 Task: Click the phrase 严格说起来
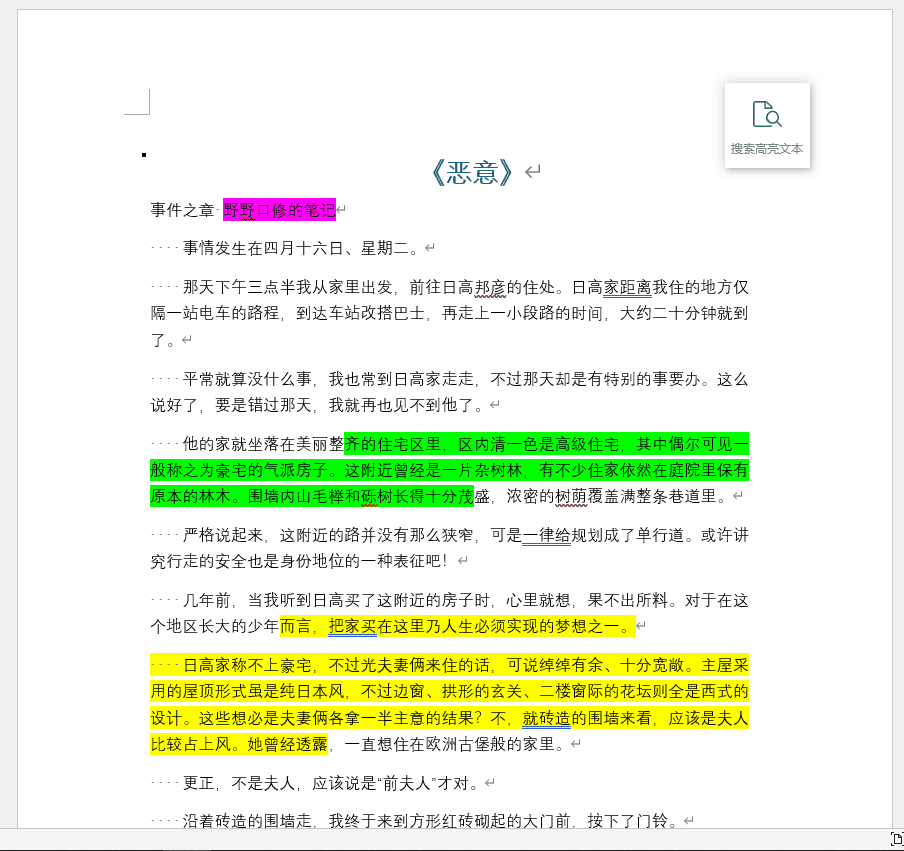pyautogui.click(x=223, y=535)
